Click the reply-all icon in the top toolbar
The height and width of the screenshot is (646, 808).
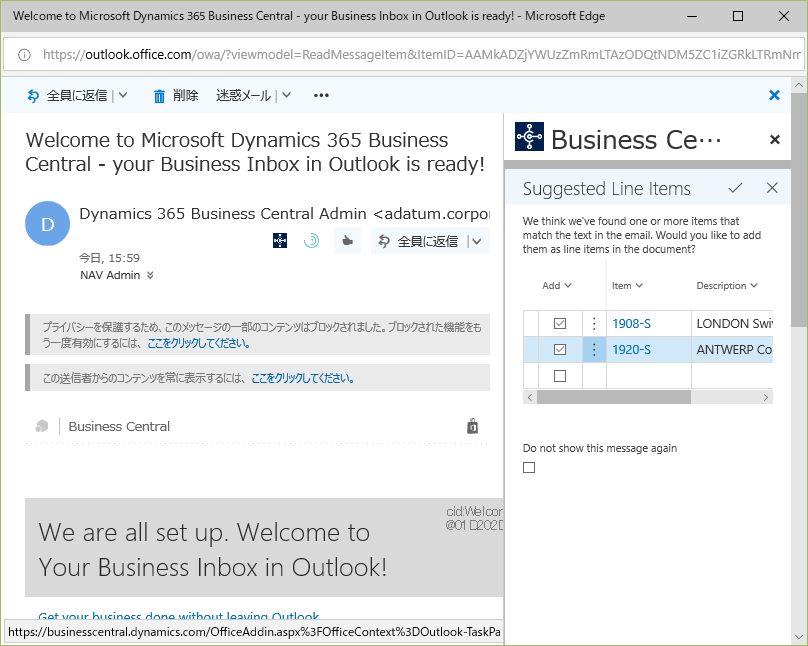coord(33,96)
